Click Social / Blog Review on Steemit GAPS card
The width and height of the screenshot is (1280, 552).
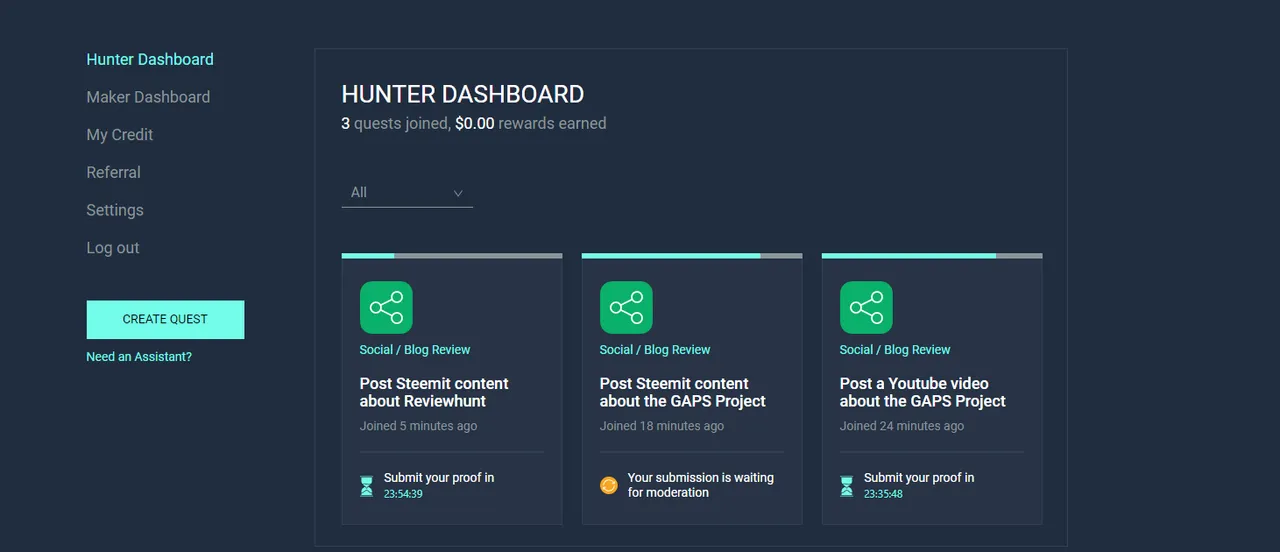[x=655, y=350]
